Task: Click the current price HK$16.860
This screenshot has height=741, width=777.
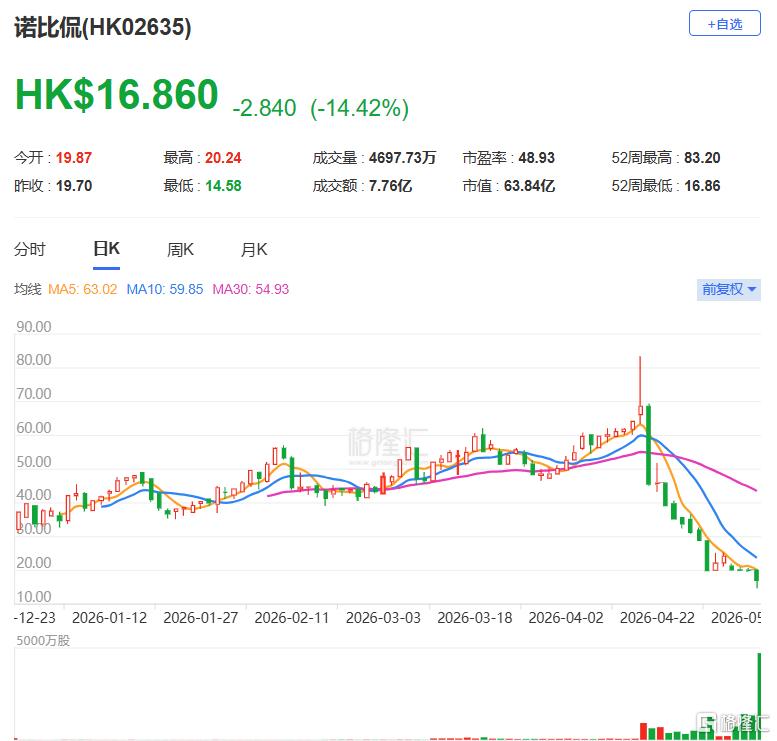Action: (116, 94)
